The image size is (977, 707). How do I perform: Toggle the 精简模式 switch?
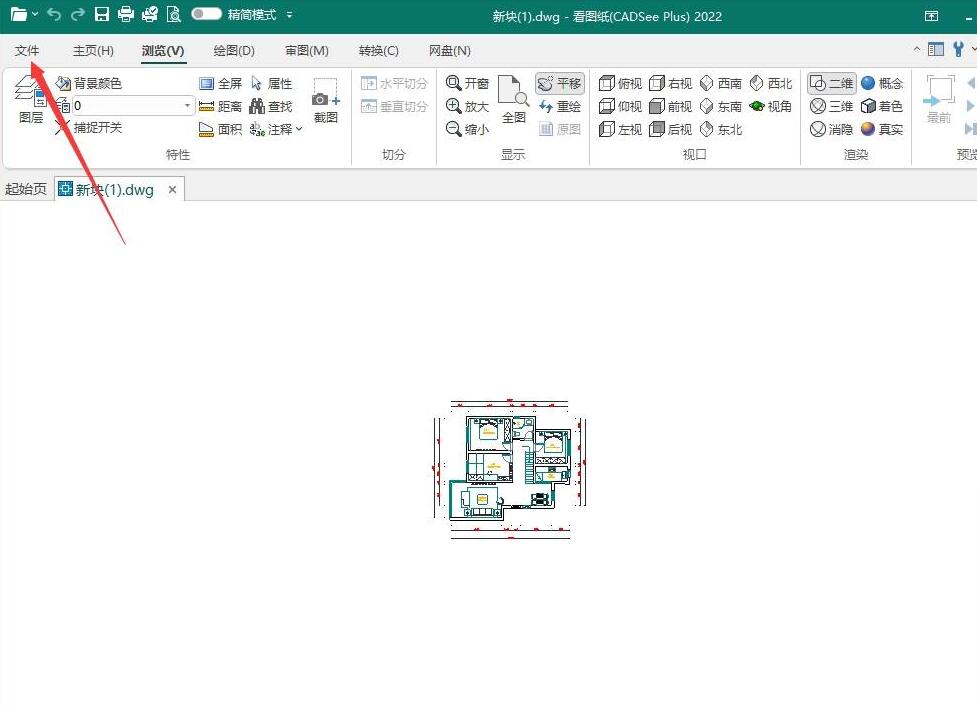[x=206, y=15]
